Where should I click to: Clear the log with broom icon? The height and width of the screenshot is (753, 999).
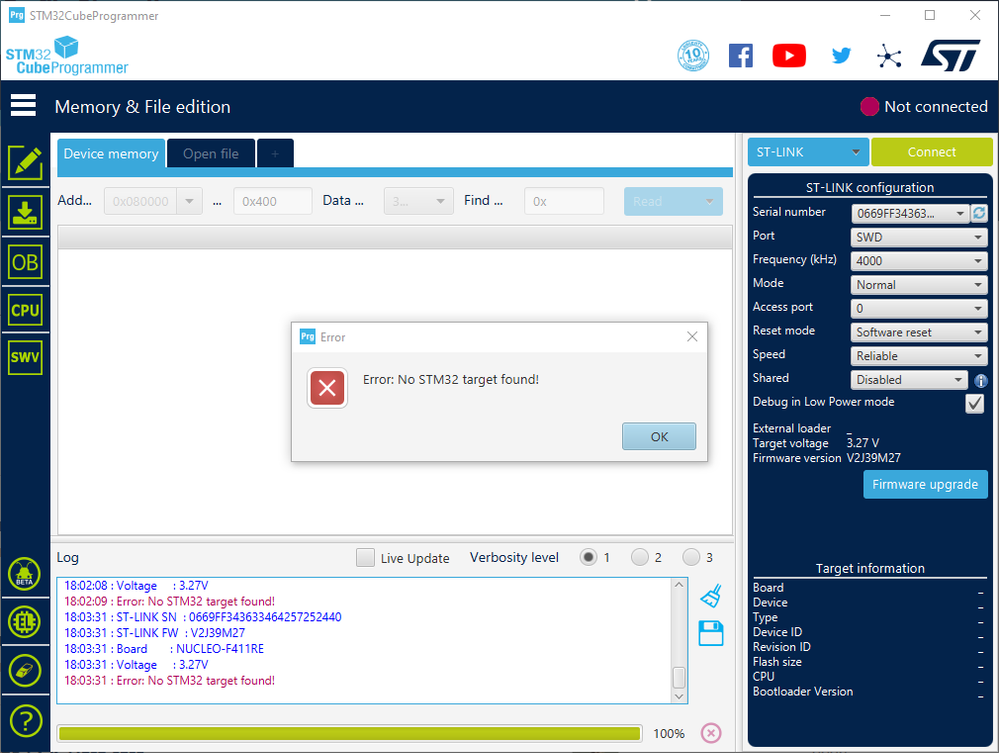point(711,596)
